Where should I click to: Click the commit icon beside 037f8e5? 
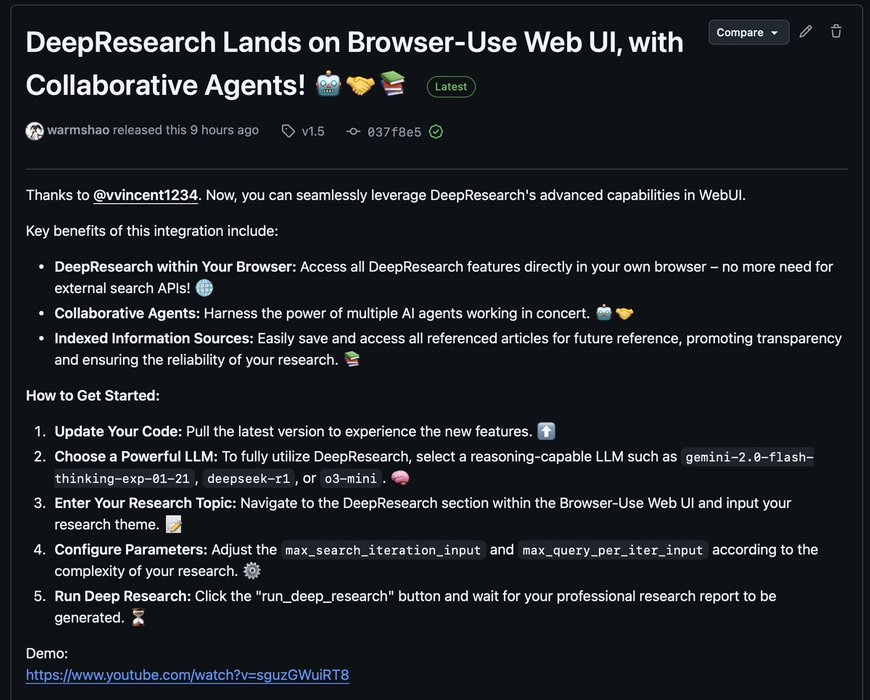(353, 132)
